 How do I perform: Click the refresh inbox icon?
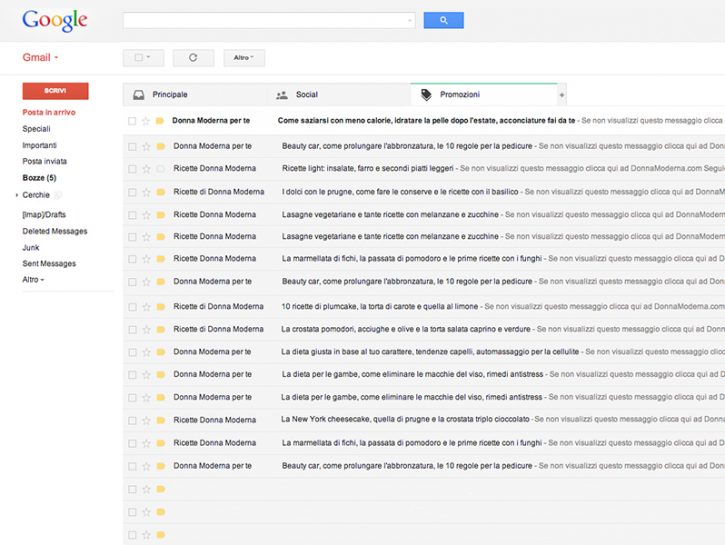[x=193, y=58]
